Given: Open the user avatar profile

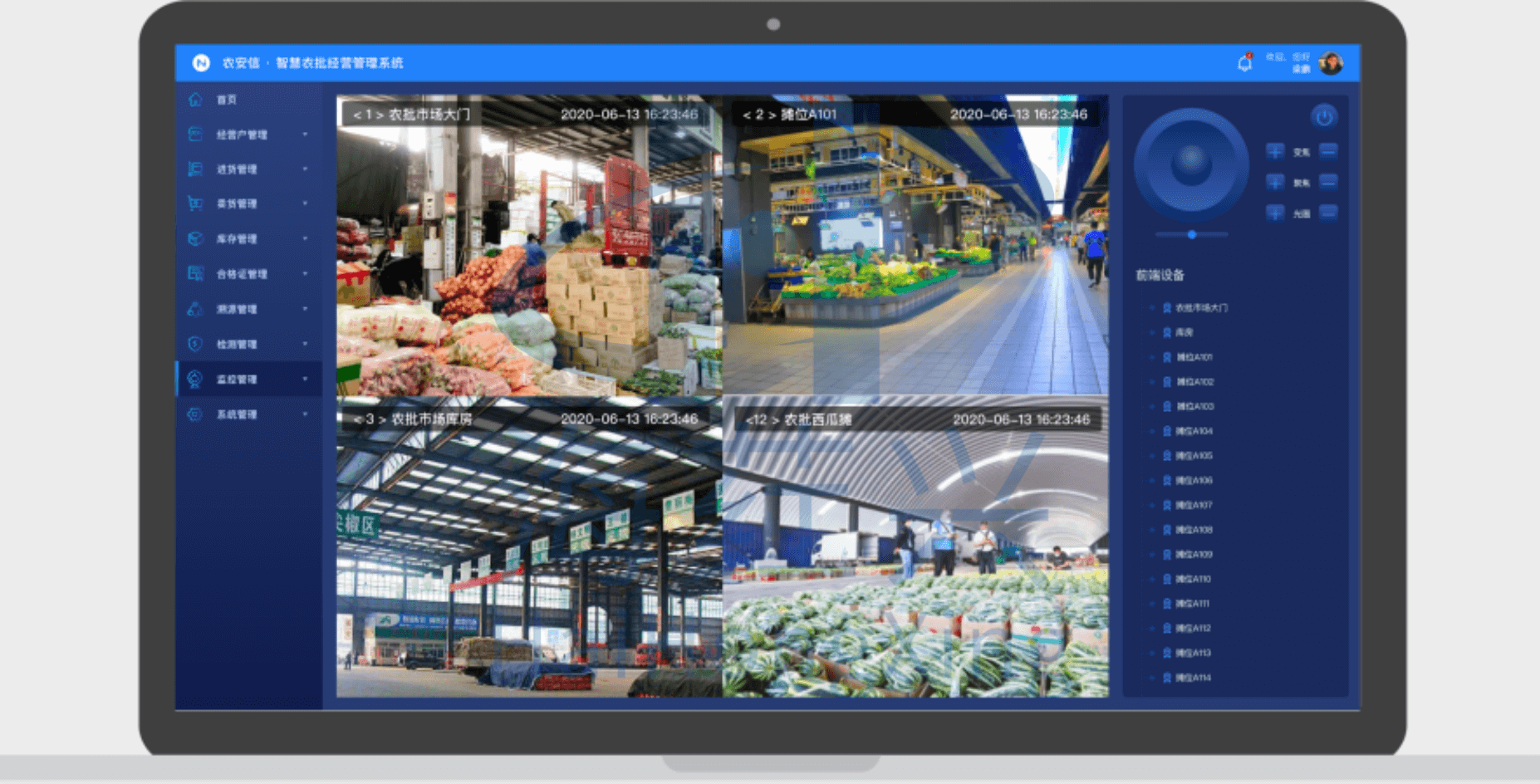Looking at the screenshot, I should pos(1331,63).
